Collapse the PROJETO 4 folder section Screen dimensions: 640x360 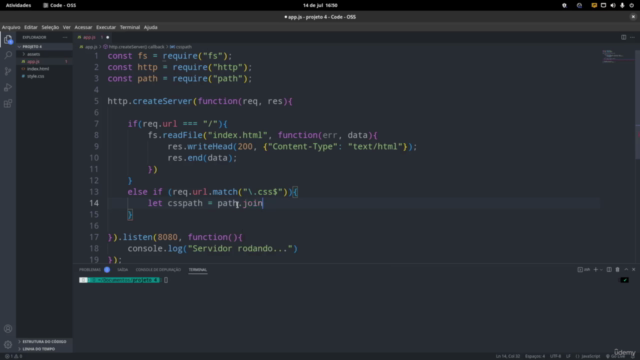click(44, 47)
